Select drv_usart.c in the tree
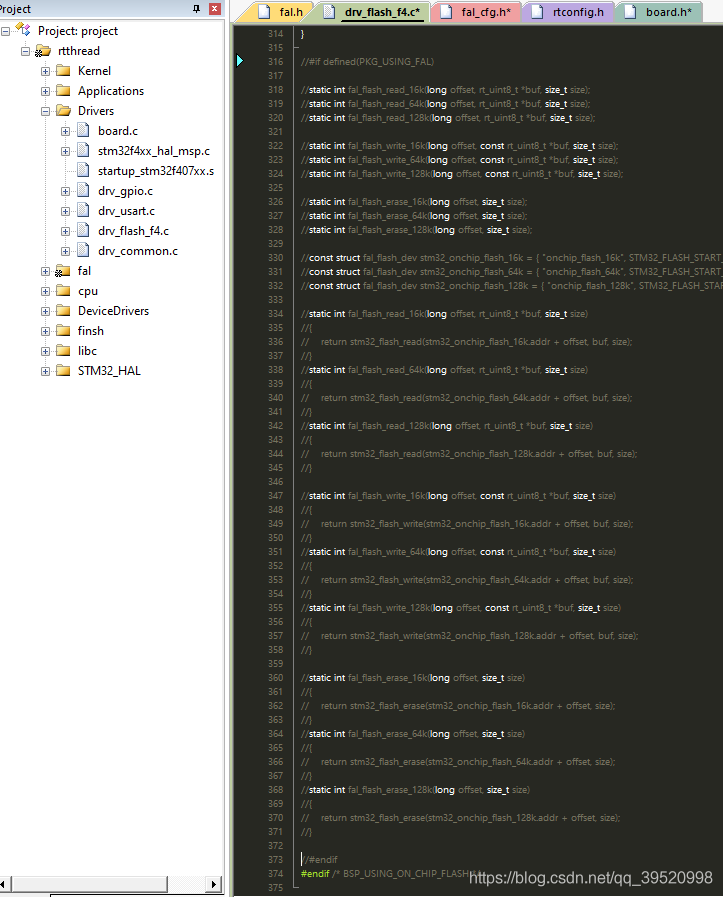This screenshot has width=723, height=897. [x=126, y=211]
